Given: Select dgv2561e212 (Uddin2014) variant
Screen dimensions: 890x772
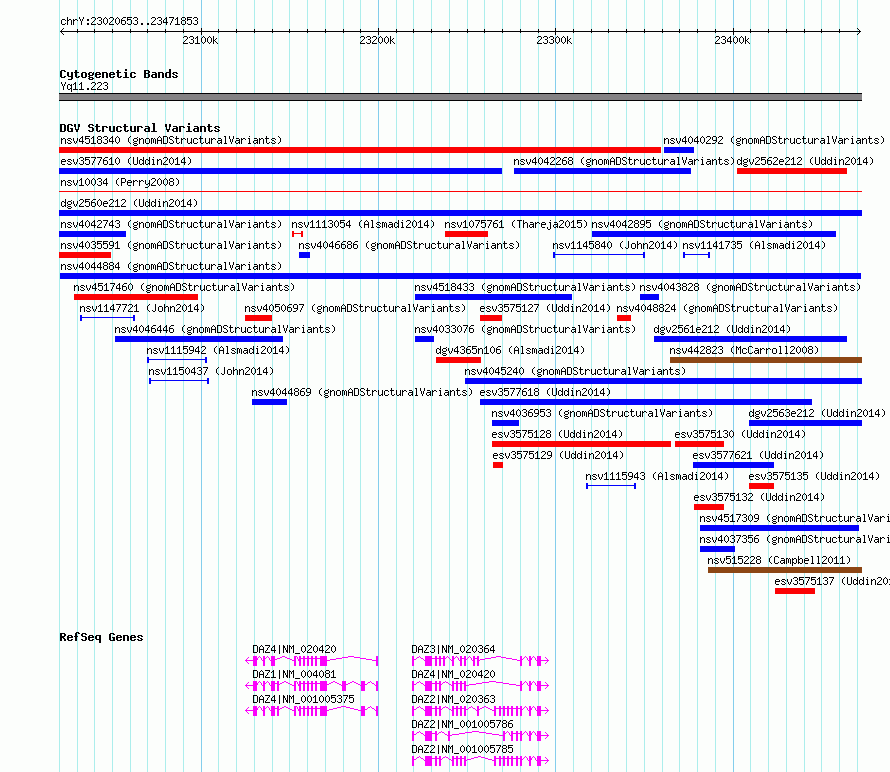Looking at the screenshot, I should point(722,329).
